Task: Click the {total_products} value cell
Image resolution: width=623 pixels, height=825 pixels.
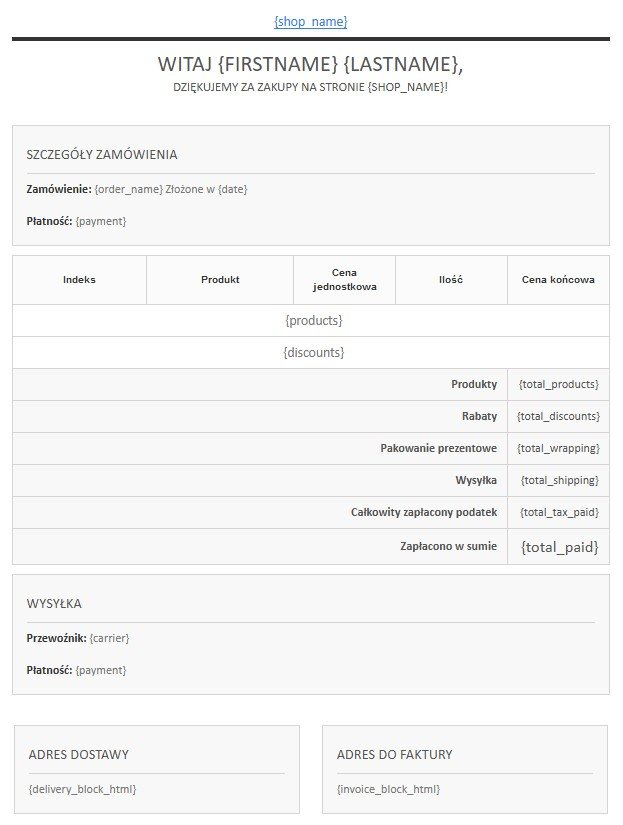Action: [x=558, y=384]
